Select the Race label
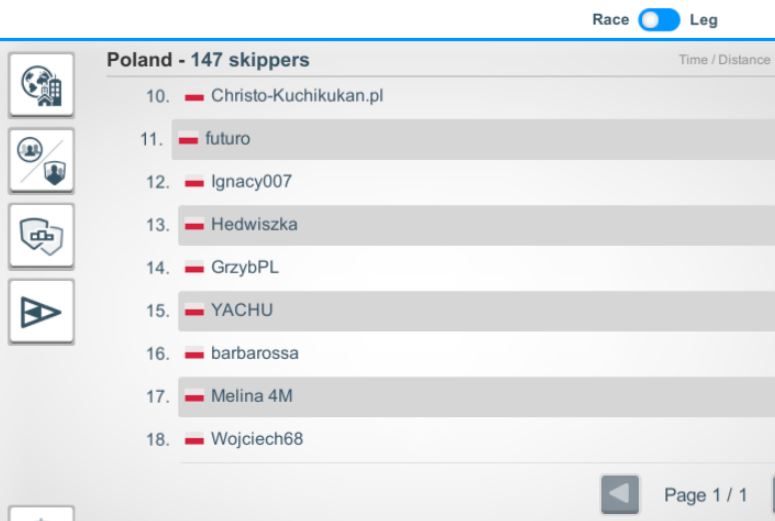The image size is (775, 521). [610, 20]
